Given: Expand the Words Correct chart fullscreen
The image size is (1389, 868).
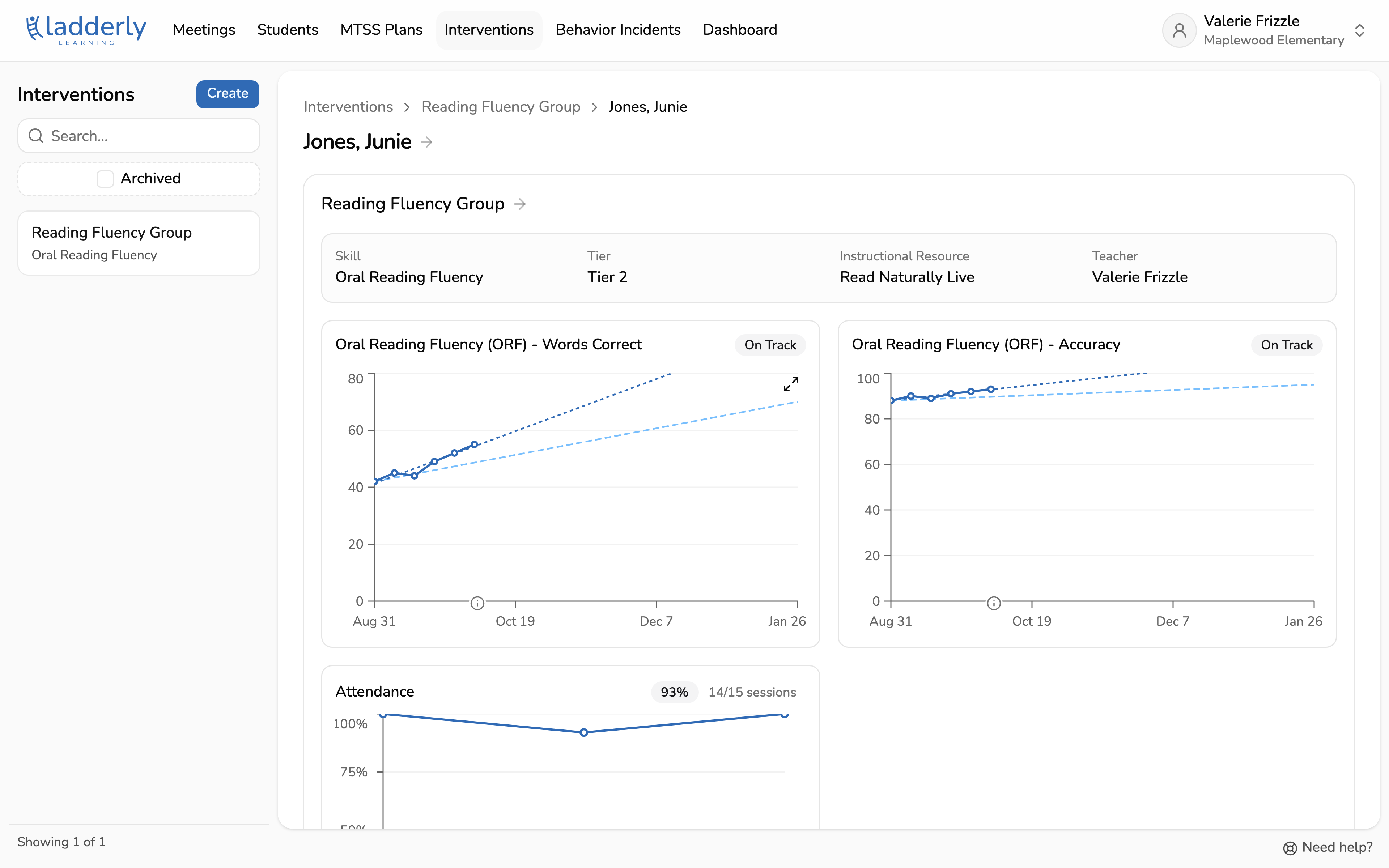Looking at the screenshot, I should 791,384.
